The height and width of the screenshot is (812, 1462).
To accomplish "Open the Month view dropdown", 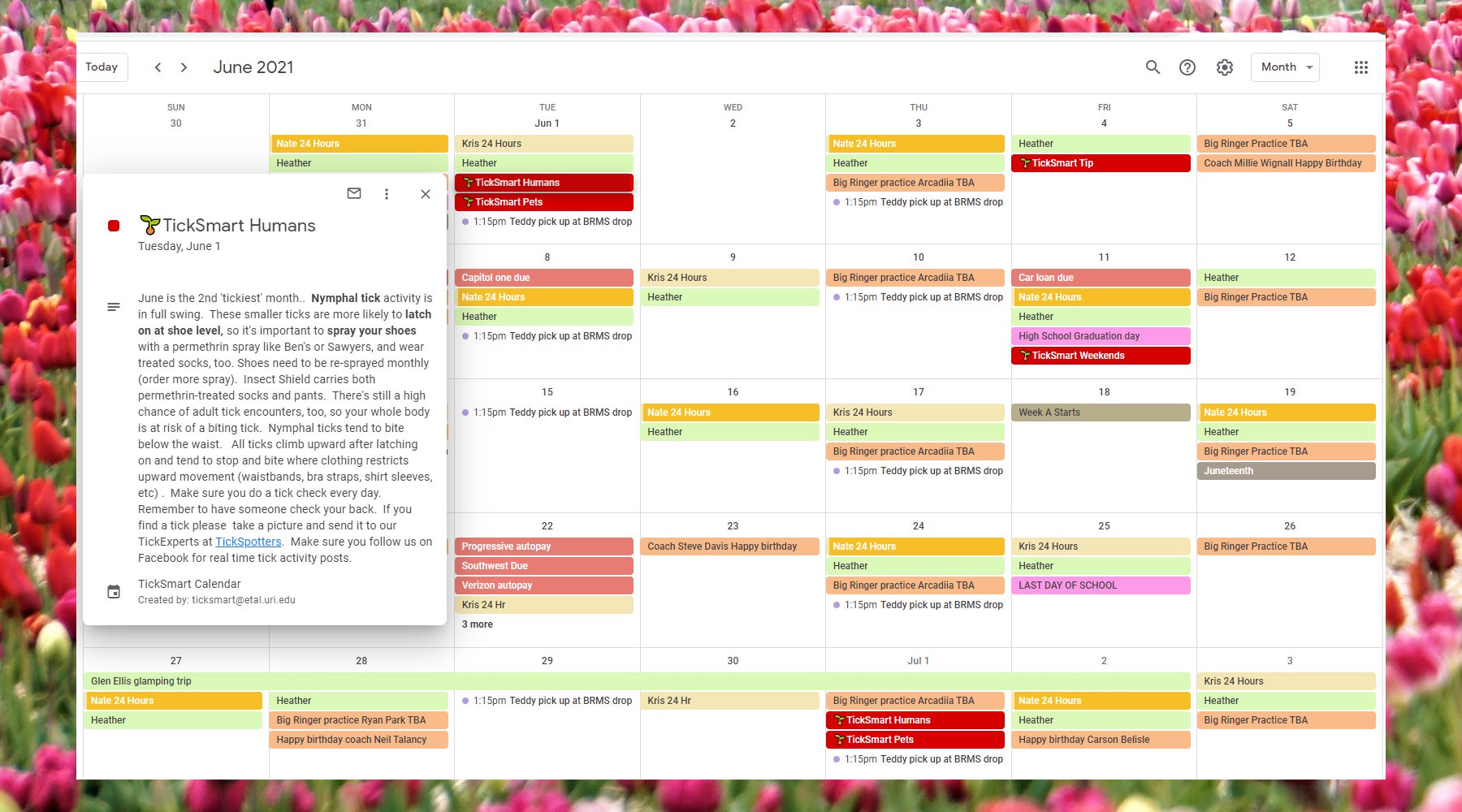I will pos(1284,67).
